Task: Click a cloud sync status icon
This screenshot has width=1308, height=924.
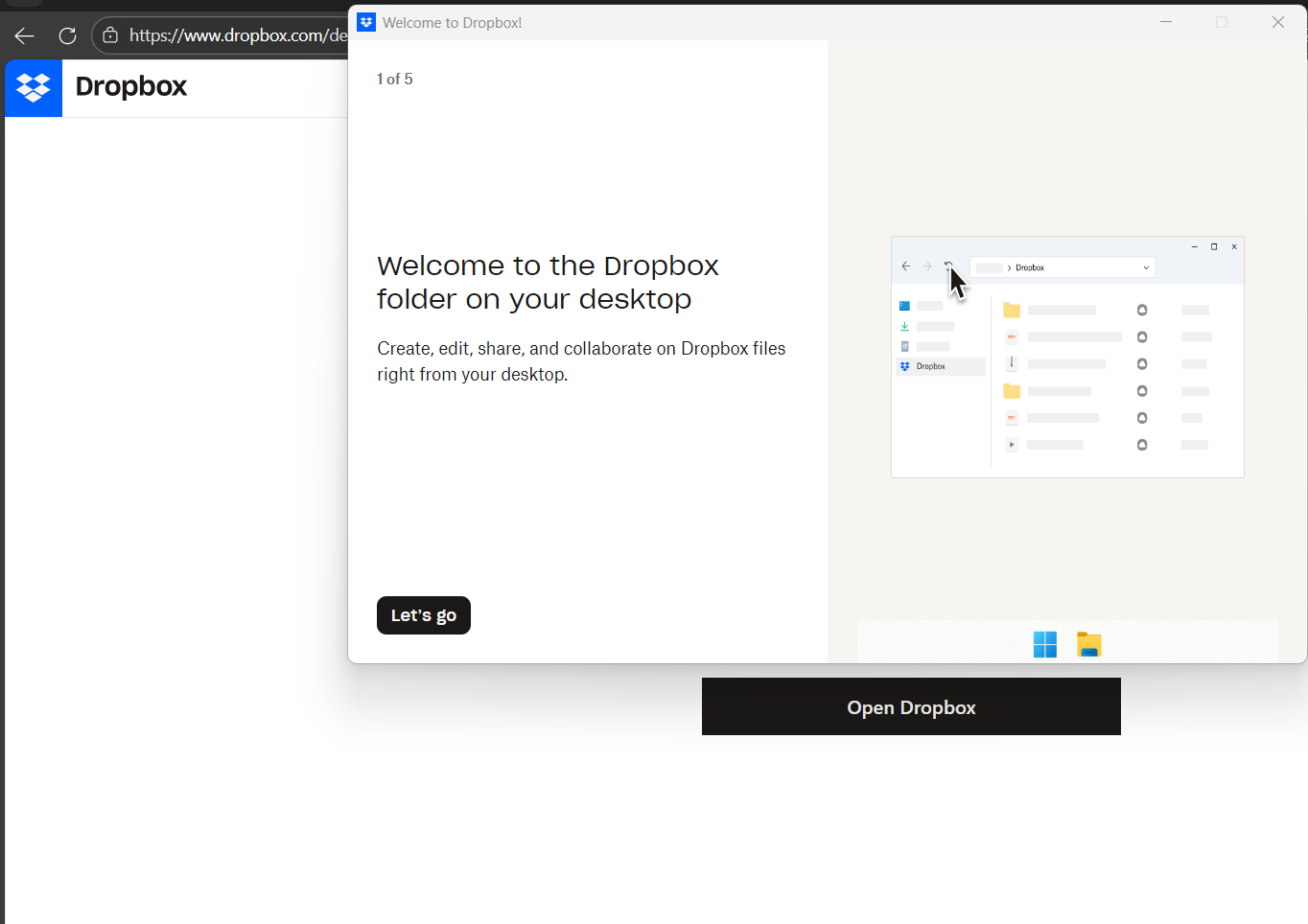Action: (1141, 310)
